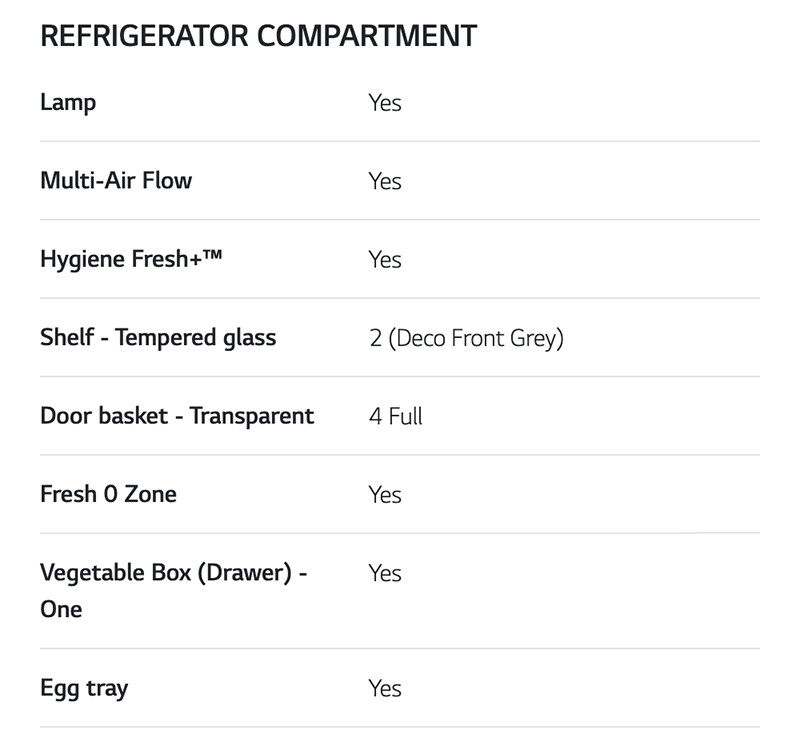Click the Yes value for Vegetable Box

[x=385, y=573]
